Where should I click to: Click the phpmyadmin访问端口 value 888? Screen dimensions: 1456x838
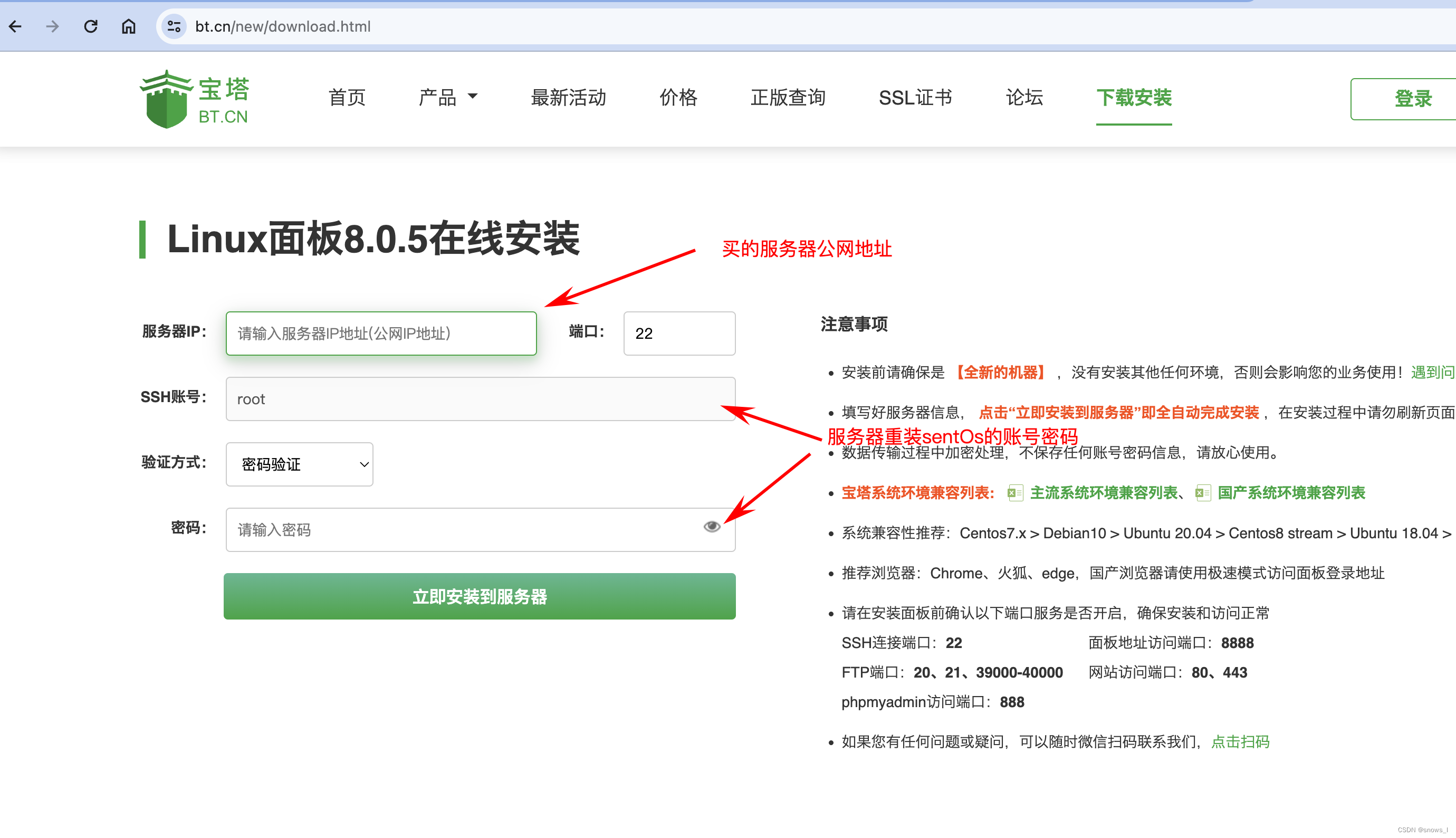point(1012,702)
